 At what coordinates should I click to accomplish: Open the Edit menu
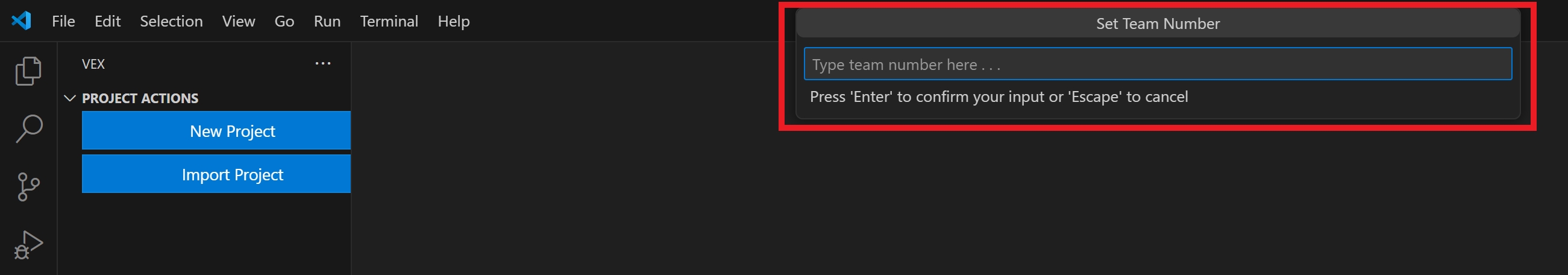click(107, 21)
